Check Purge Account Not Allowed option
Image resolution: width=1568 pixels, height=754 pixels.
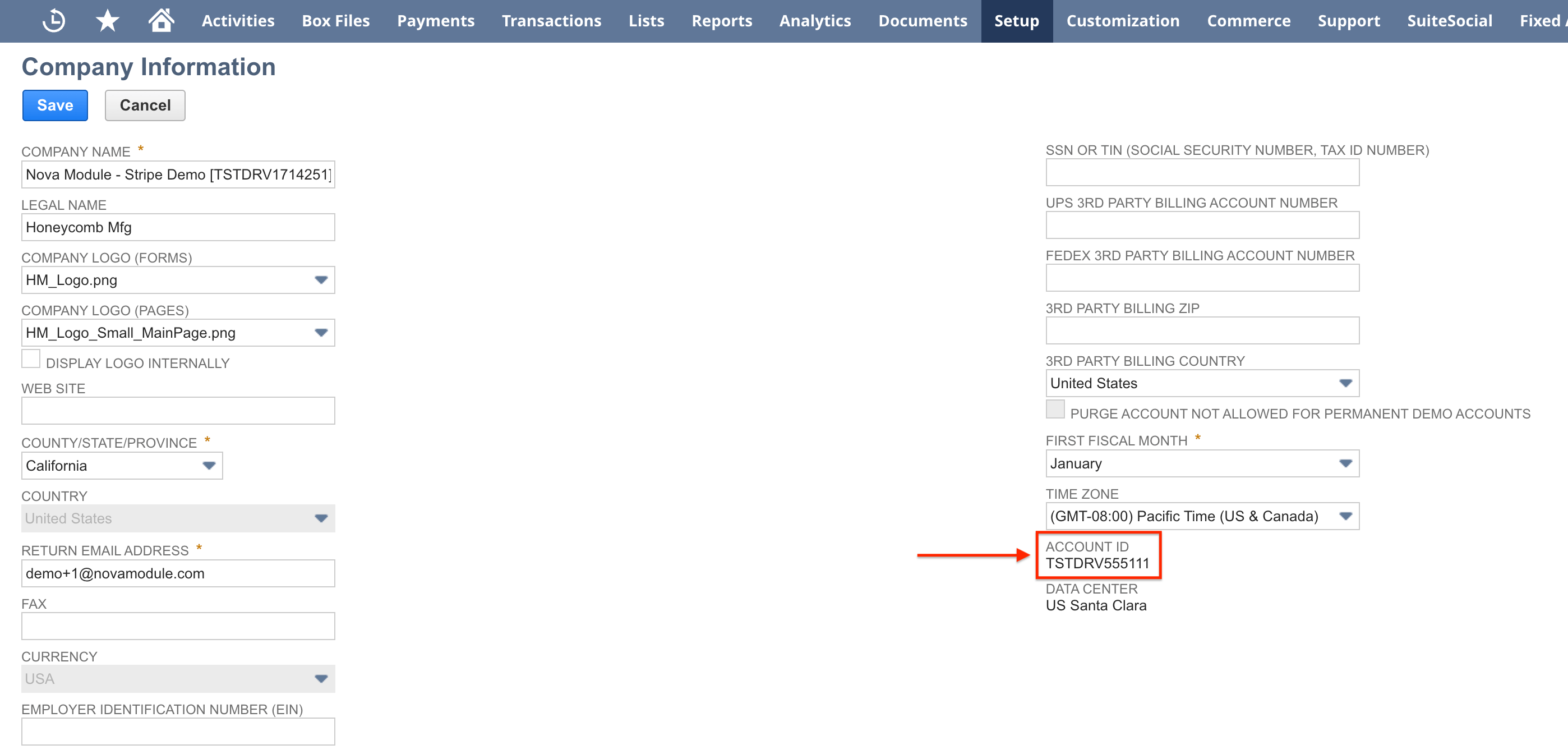click(x=1055, y=411)
